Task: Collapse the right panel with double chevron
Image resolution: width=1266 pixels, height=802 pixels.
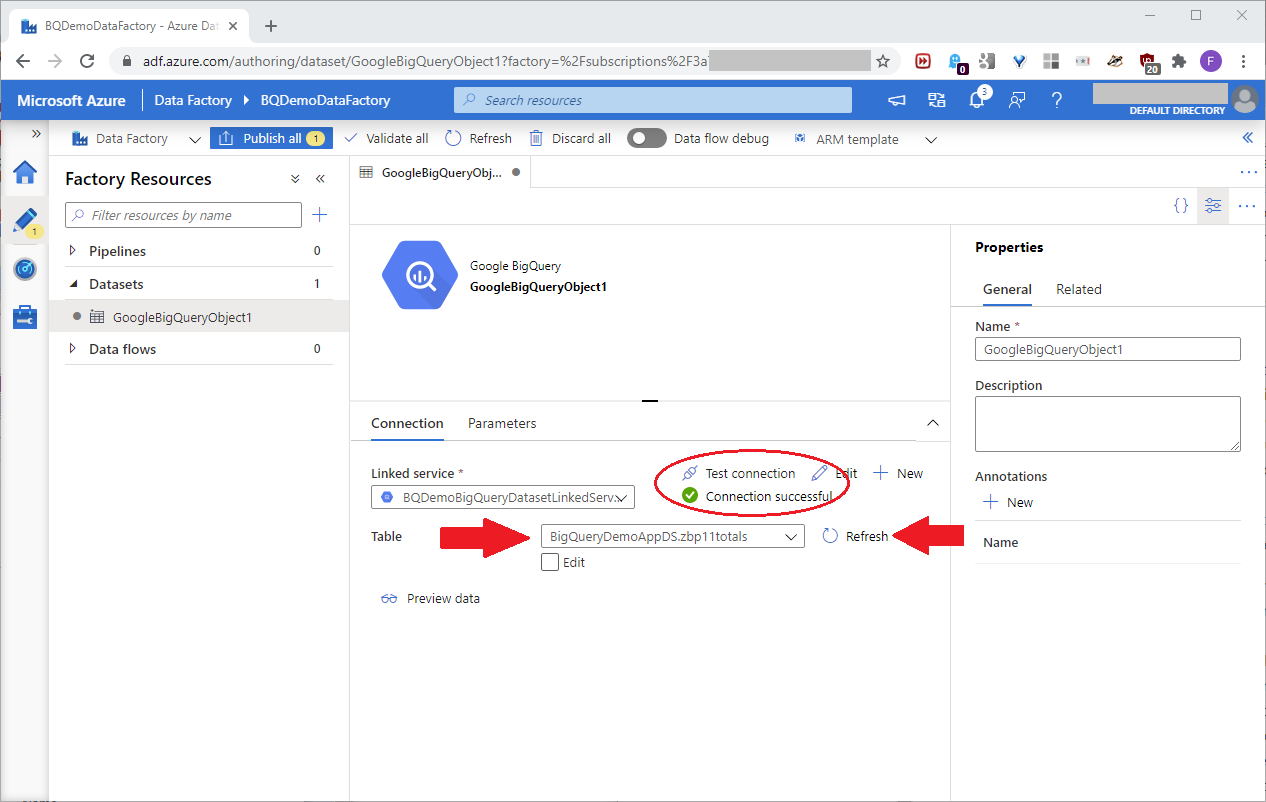Action: [x=1247, y=138]
